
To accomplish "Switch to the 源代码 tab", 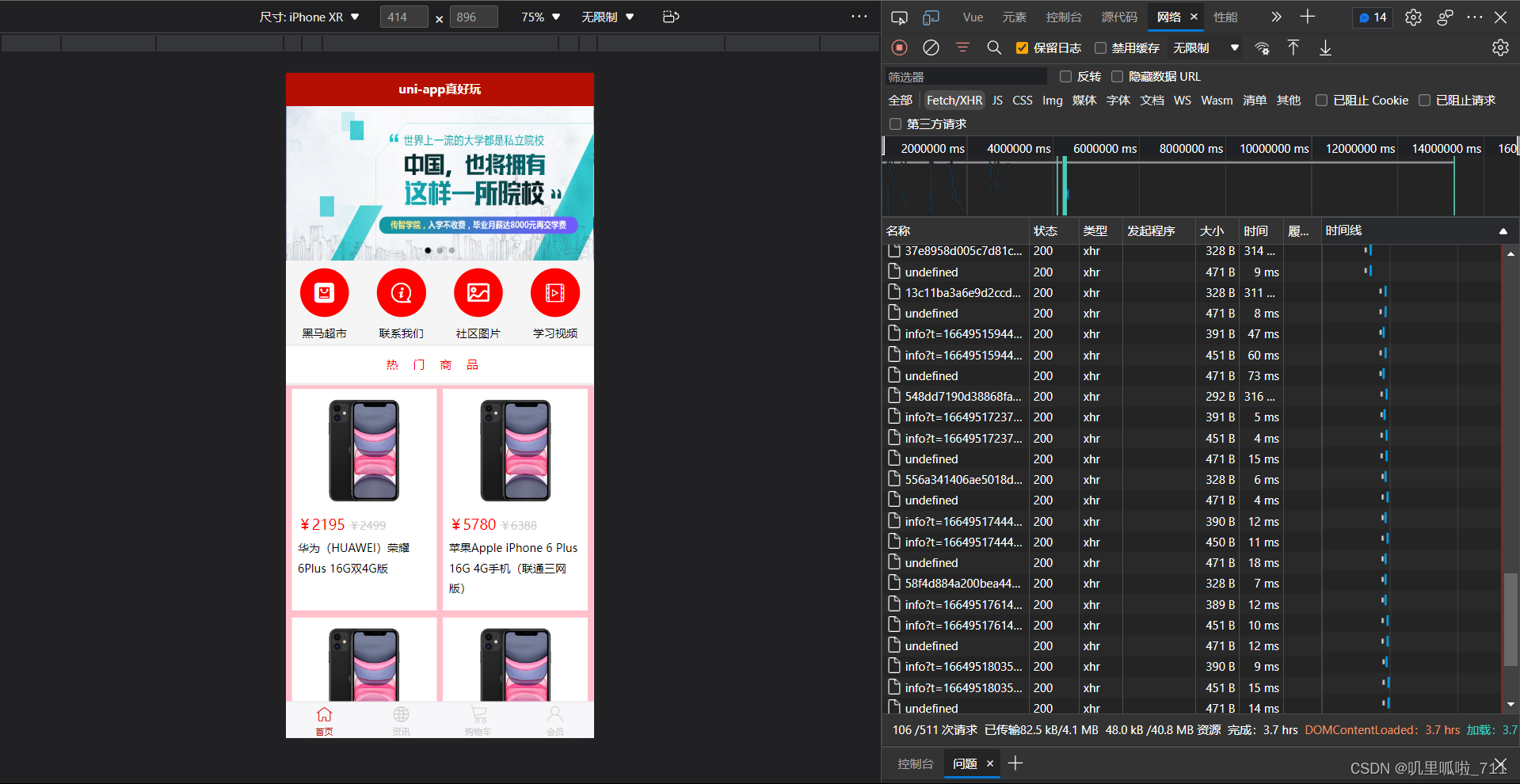I will click(1119, 17).
